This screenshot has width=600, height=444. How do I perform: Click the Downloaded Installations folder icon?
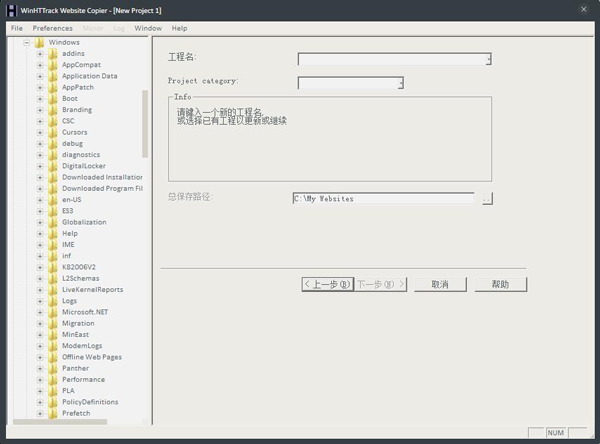[x=53, y=177]
